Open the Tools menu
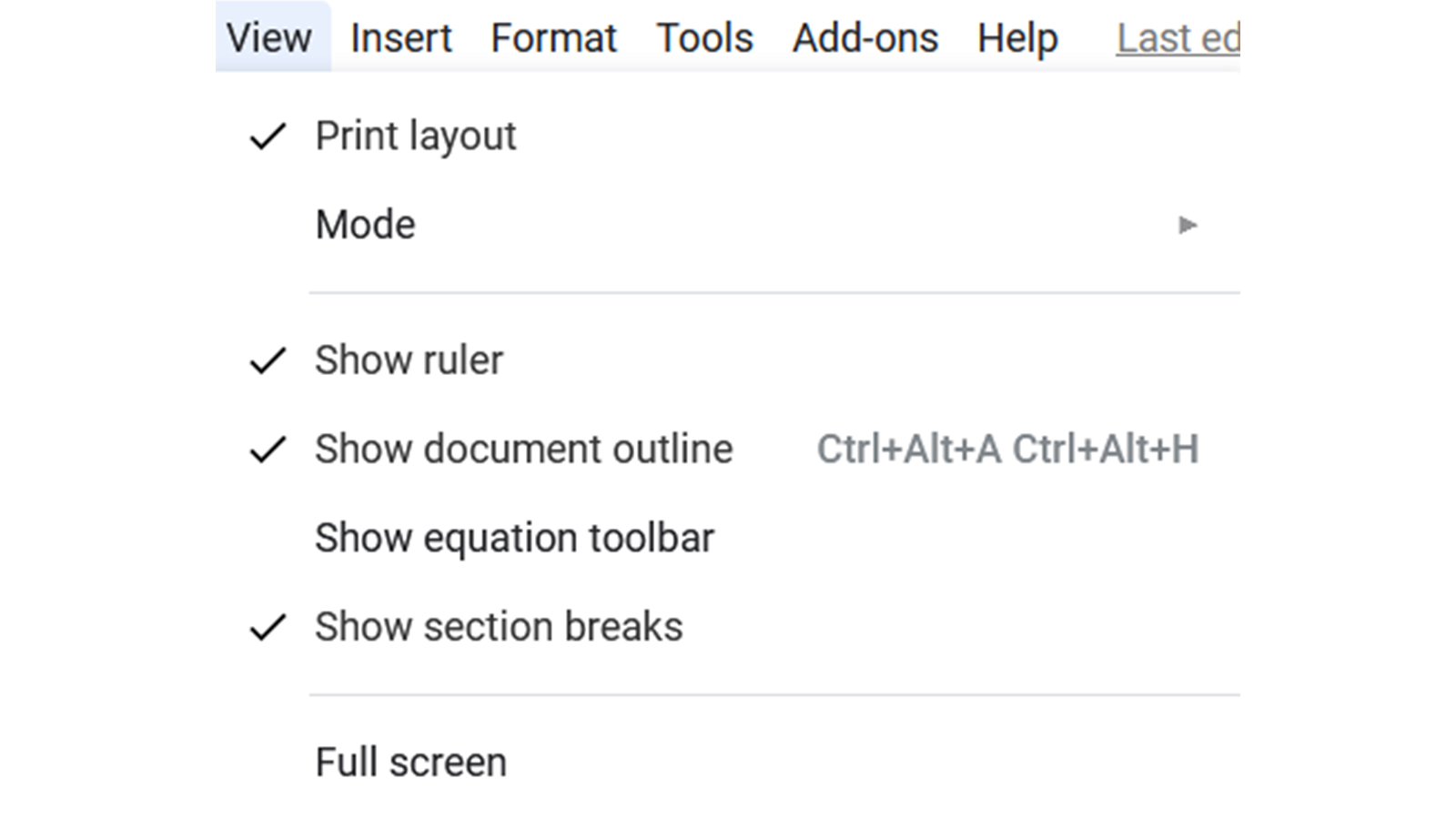 [705, 38]
